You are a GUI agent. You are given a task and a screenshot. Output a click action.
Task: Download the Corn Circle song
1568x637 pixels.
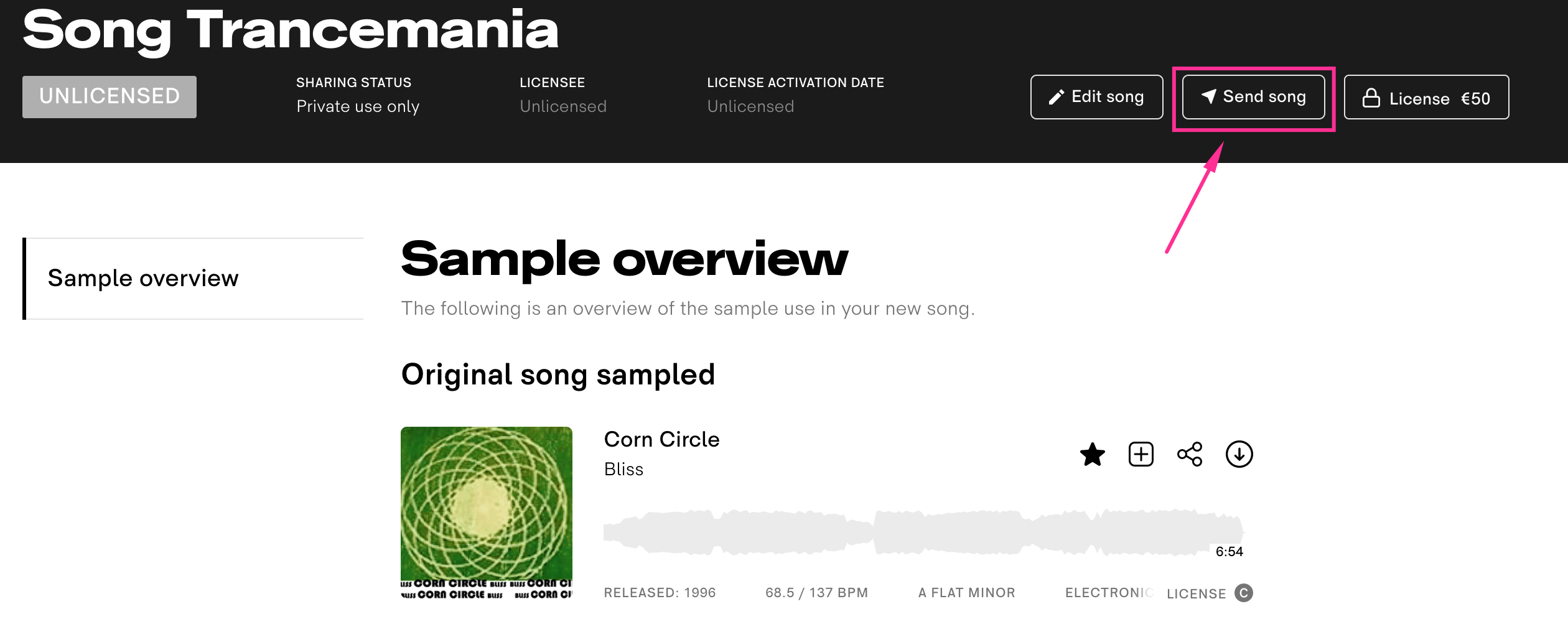pos(1239,455)
